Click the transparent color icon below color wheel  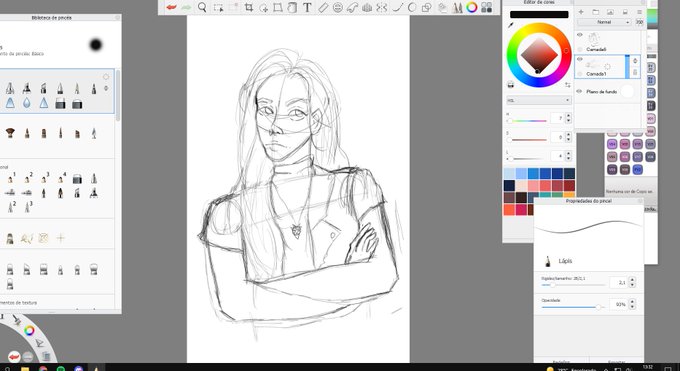click(x=511, y=85)
